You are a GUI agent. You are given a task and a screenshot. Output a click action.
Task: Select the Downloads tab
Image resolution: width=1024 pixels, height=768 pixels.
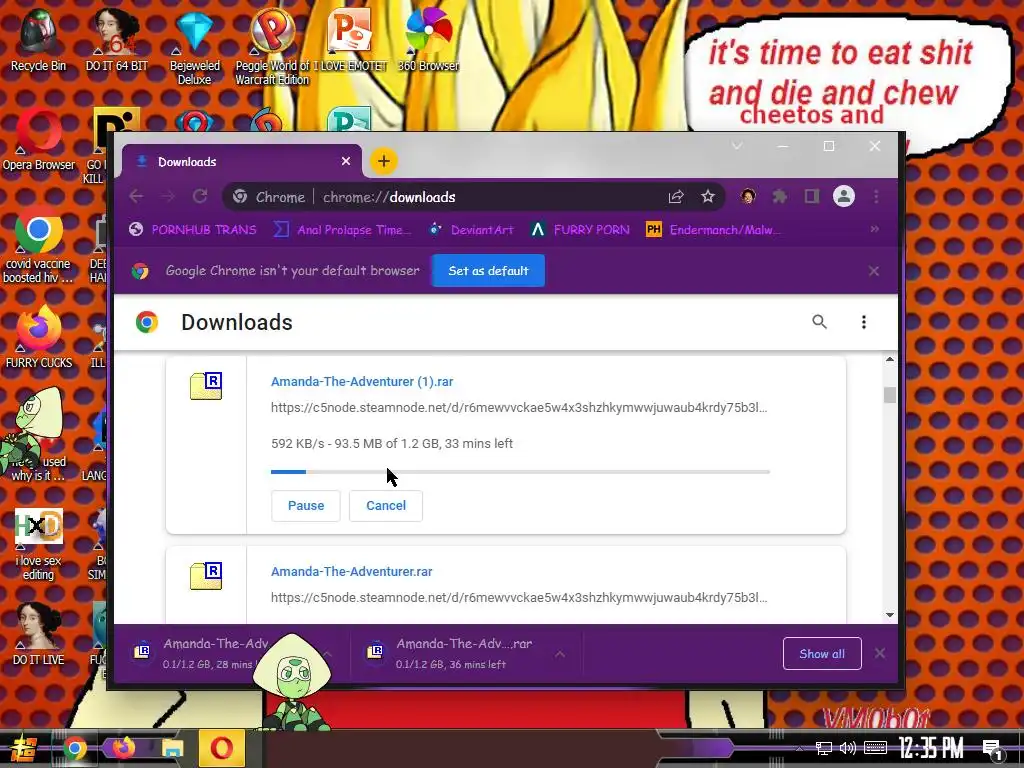tap(242, 161)
